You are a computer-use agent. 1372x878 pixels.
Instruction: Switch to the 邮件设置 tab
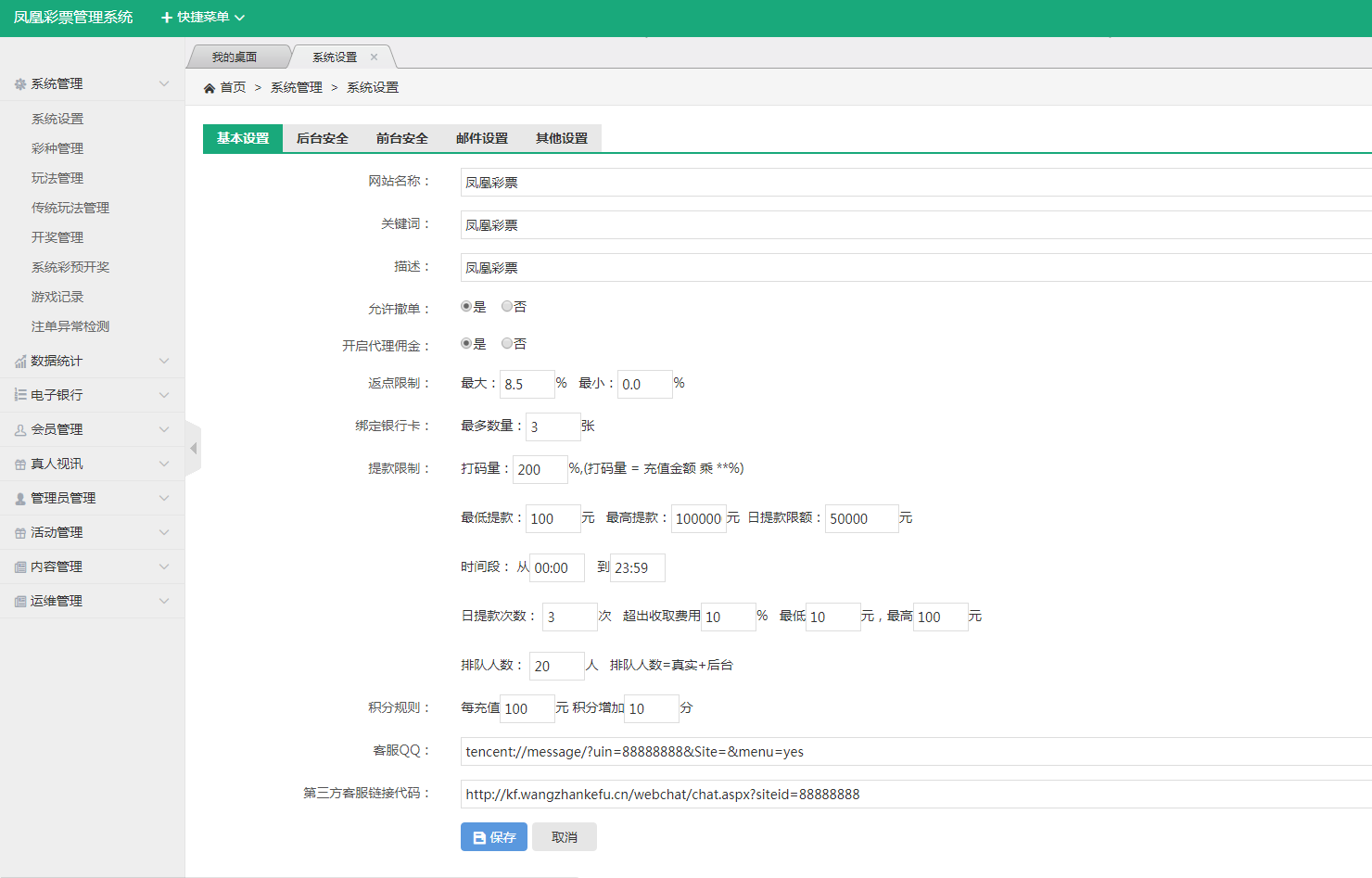[481, 138]
